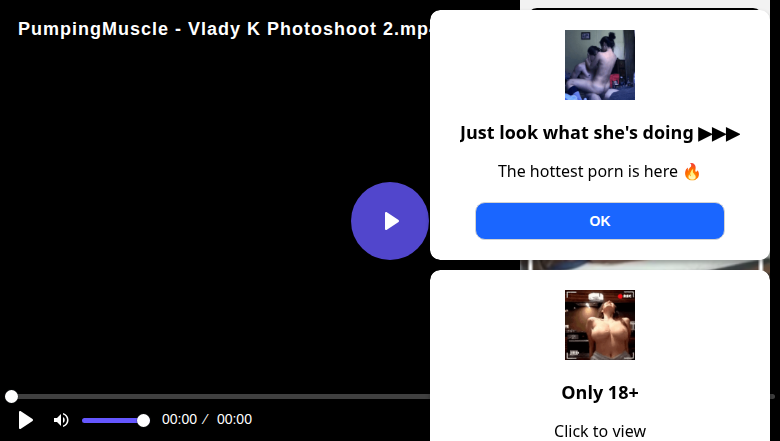Click the small play icon in the control bar
This screenshot has height=441, width=780.
tap(25, 420)
